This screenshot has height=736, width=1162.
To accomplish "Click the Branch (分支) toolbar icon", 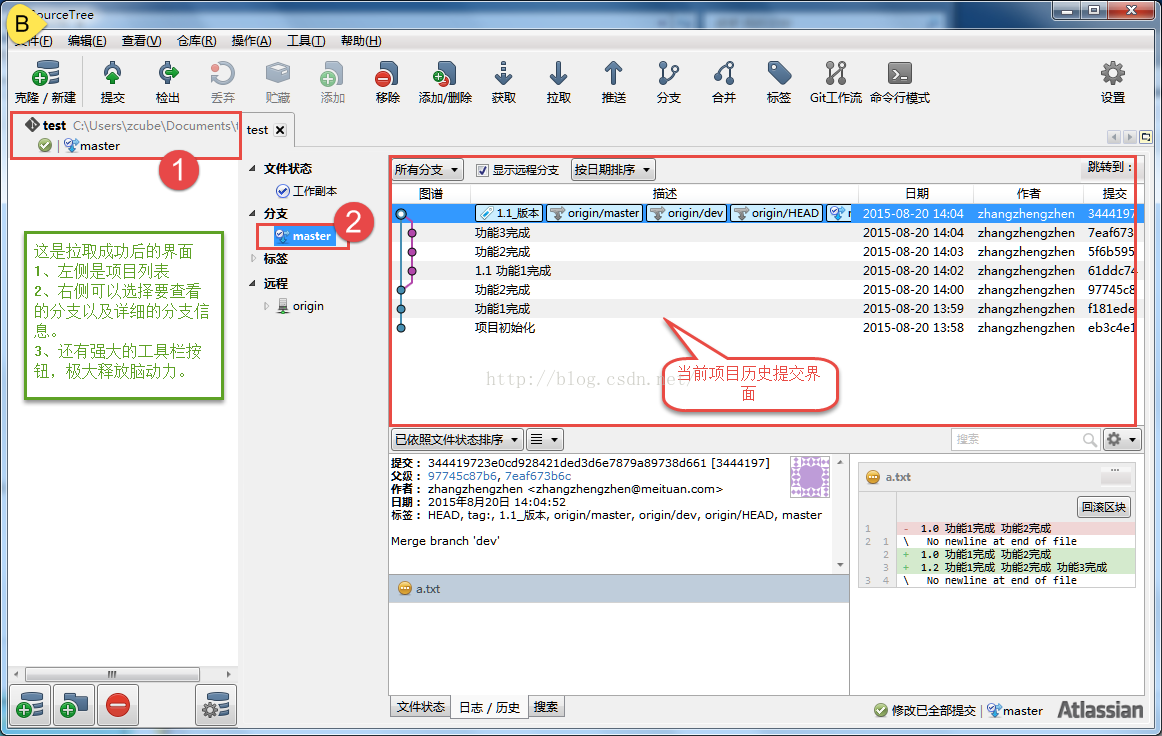I will pos(668,82).
